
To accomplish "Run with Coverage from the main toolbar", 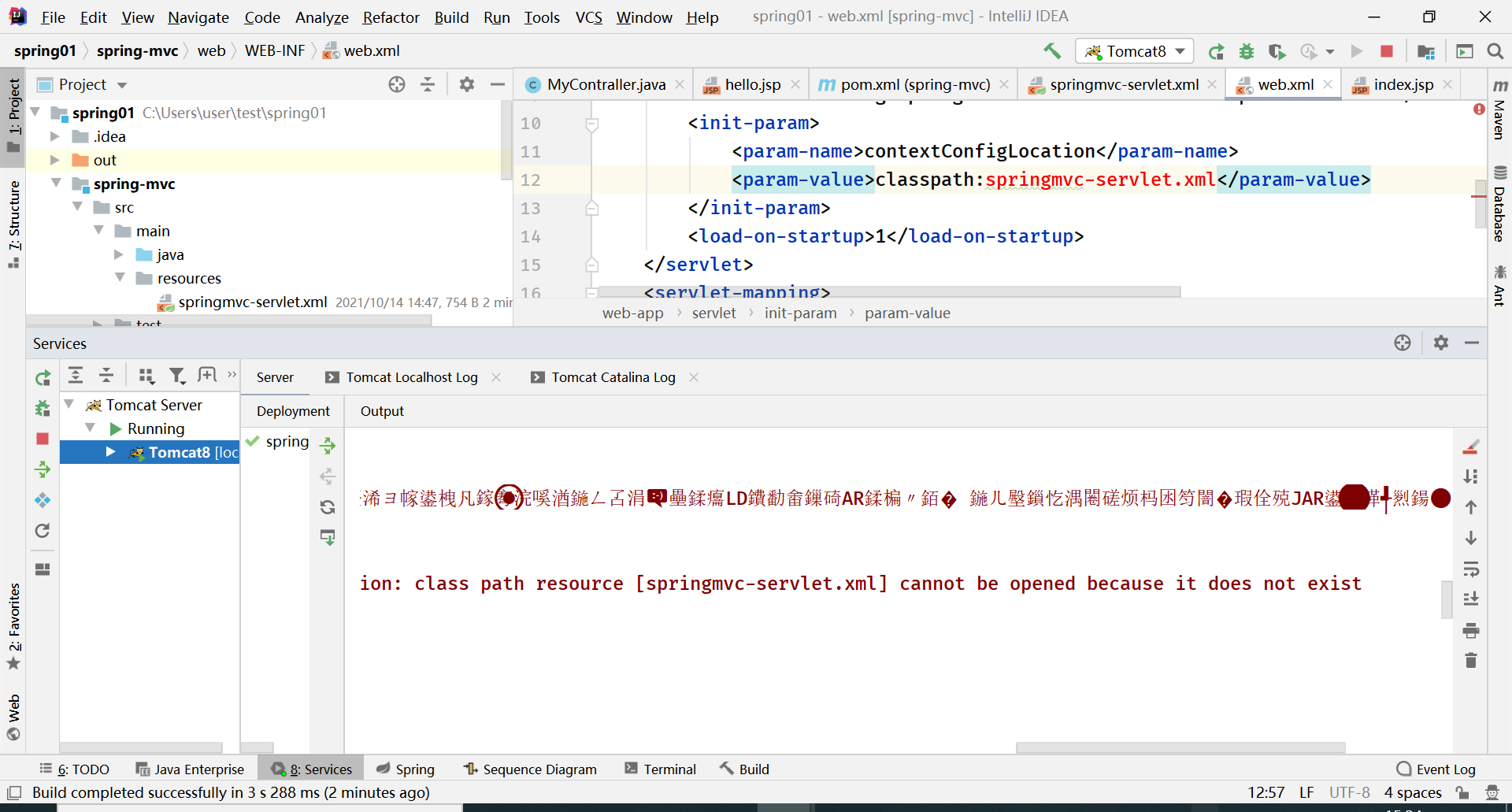I will click(1277, 51).
